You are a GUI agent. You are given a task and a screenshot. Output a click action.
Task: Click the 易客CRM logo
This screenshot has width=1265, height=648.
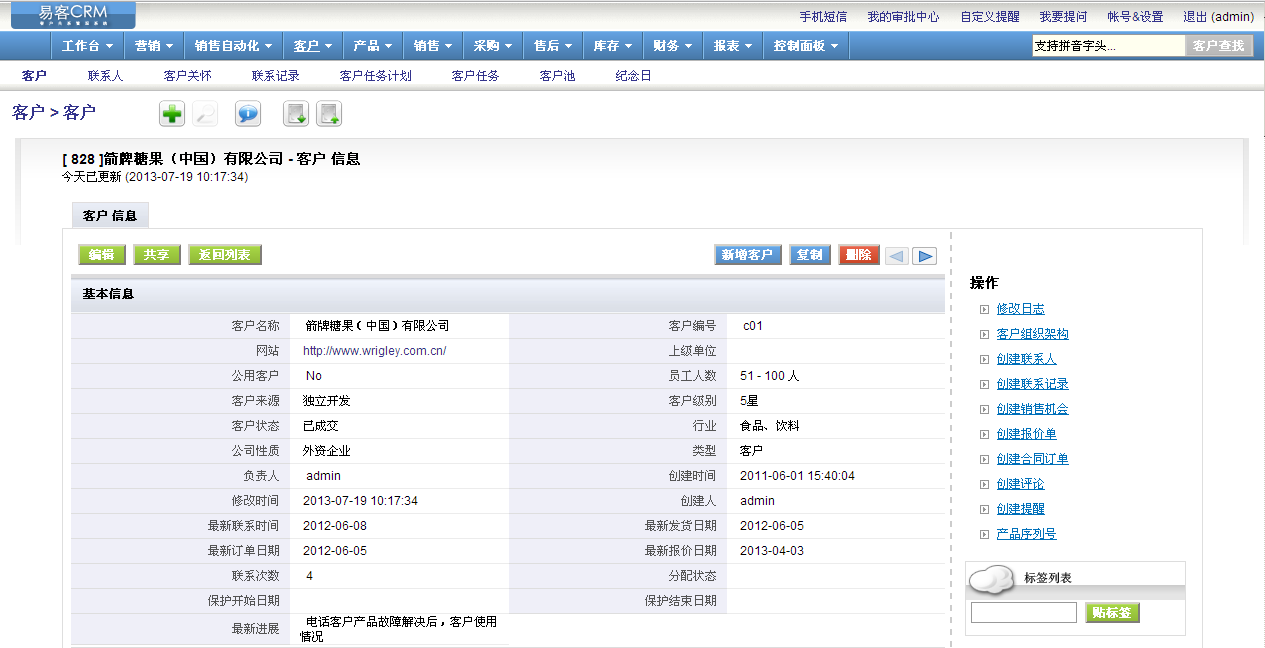(x=73, y=15)
